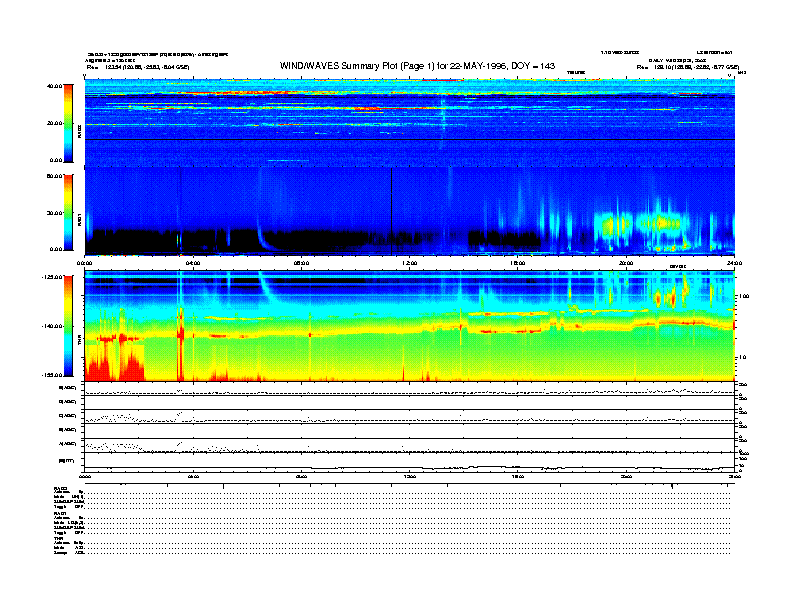This screenshot has width=792, height=612.
Task: Click the 20:00 time label under RAD1
Action: tap(626, 263)
